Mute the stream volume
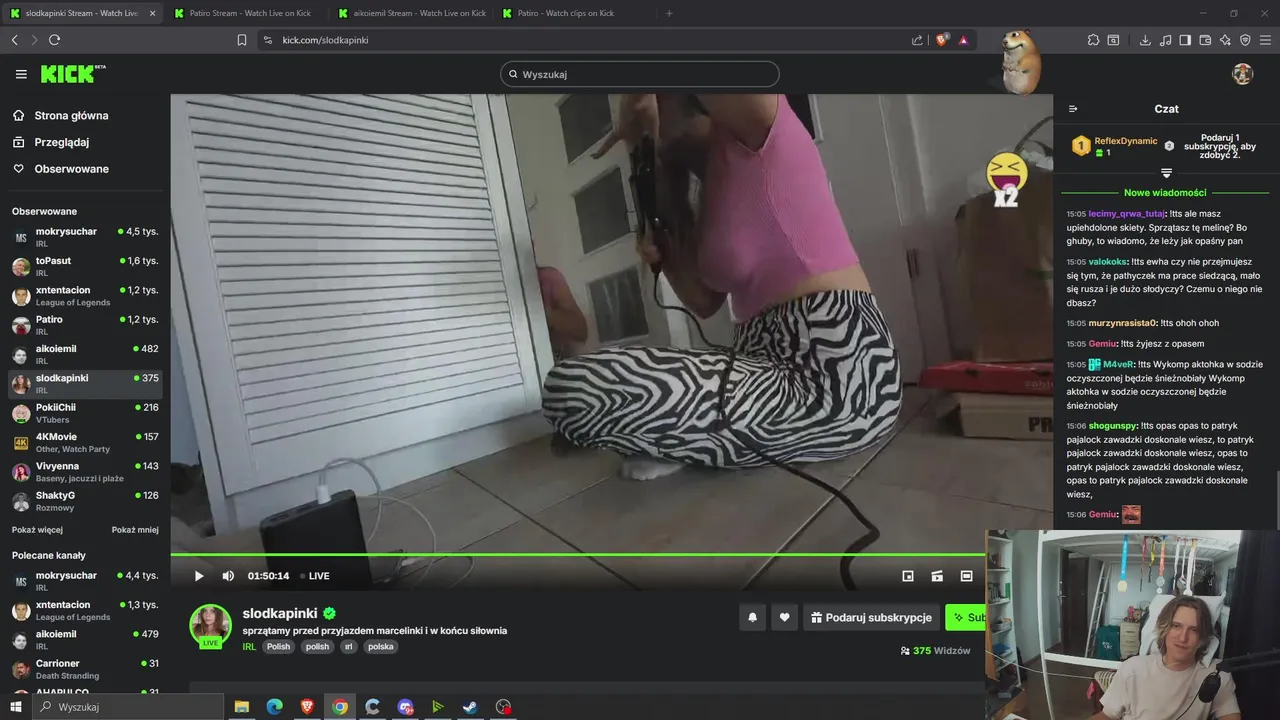1280x720 pixels. pos(228,576)
